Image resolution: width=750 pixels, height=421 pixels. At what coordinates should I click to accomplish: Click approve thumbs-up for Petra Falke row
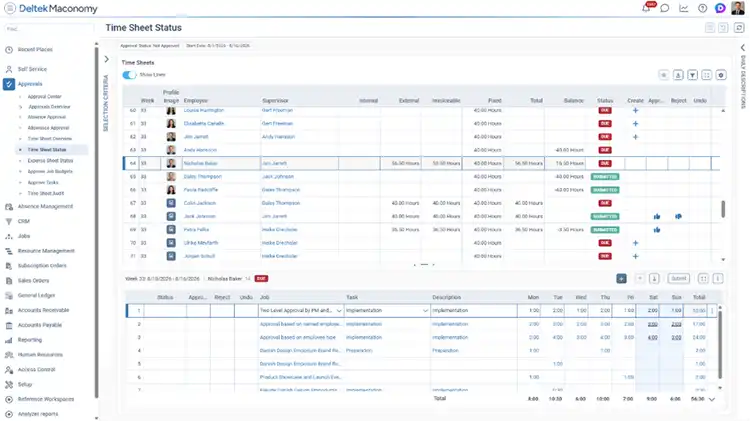[x=657, y=230]
